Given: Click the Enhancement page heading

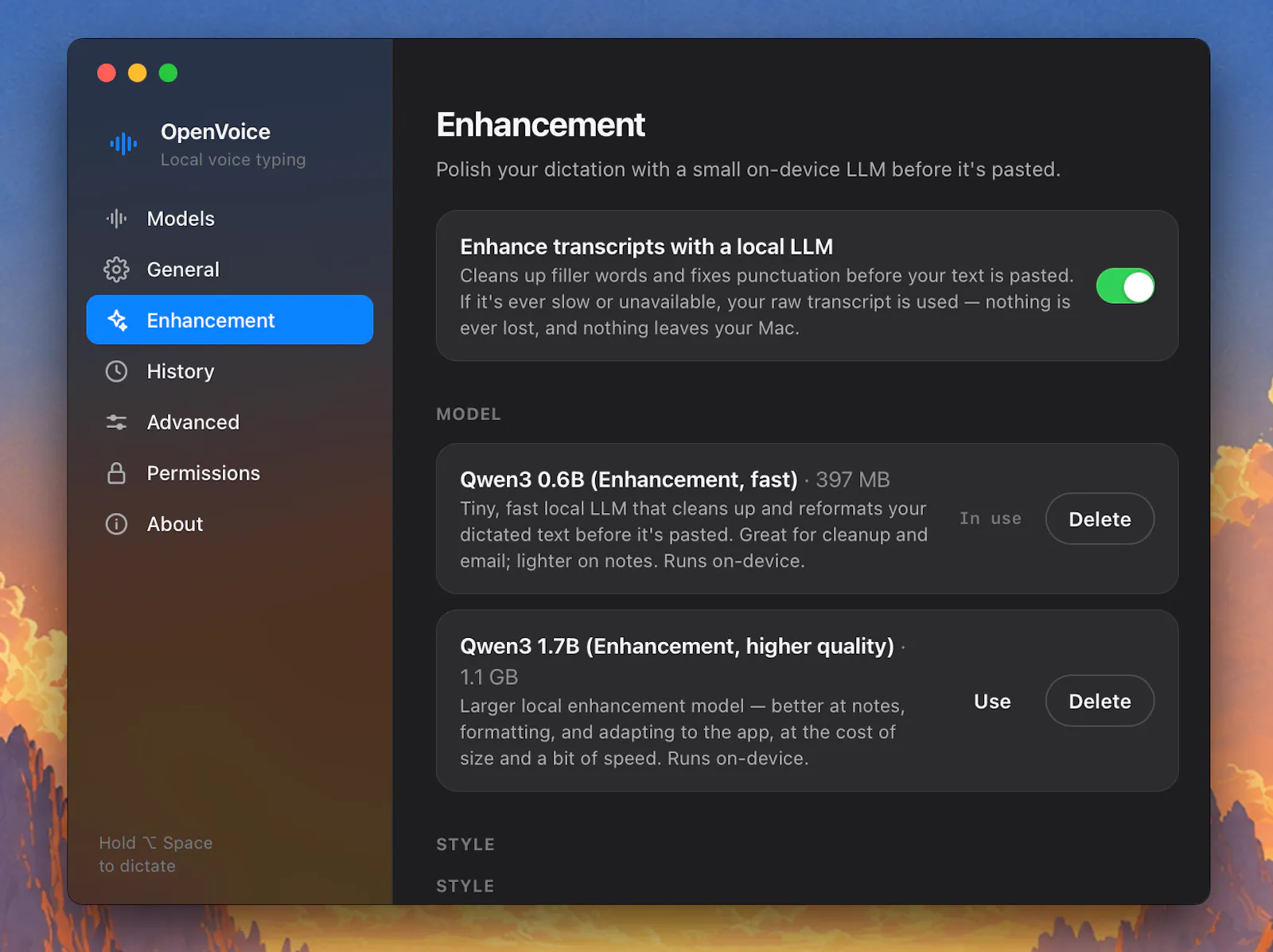Looking at the screenshot, I should tap(540, 125).
